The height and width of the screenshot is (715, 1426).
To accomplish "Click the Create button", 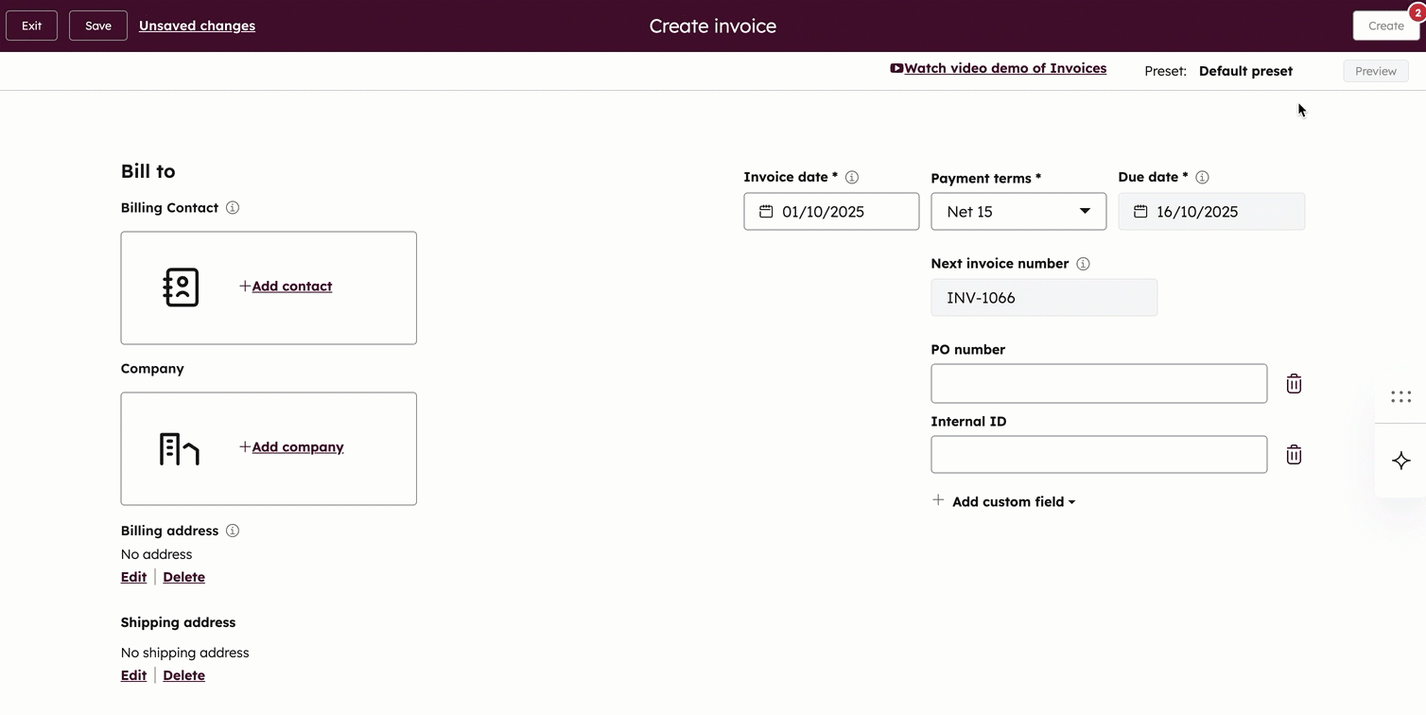I will 1386,25.
